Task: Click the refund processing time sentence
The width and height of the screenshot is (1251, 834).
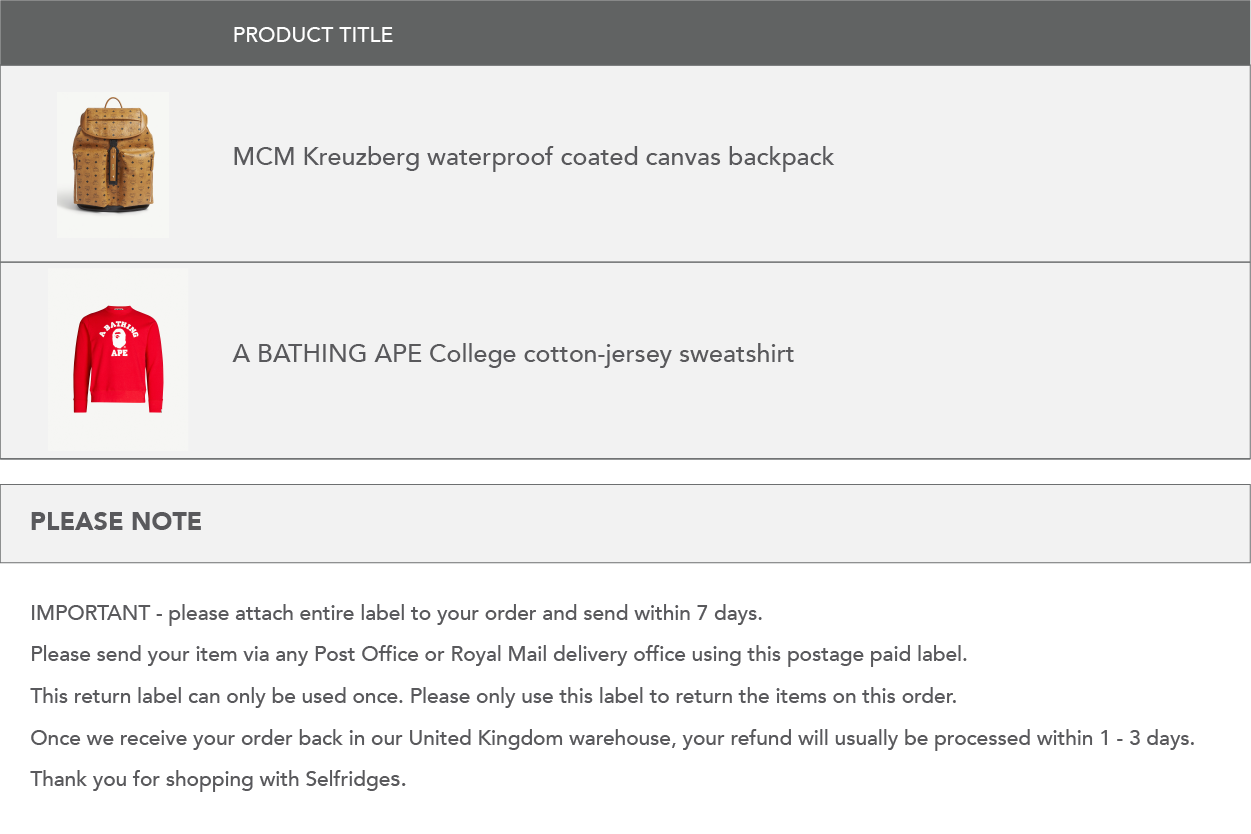Action: click(613, 739)
